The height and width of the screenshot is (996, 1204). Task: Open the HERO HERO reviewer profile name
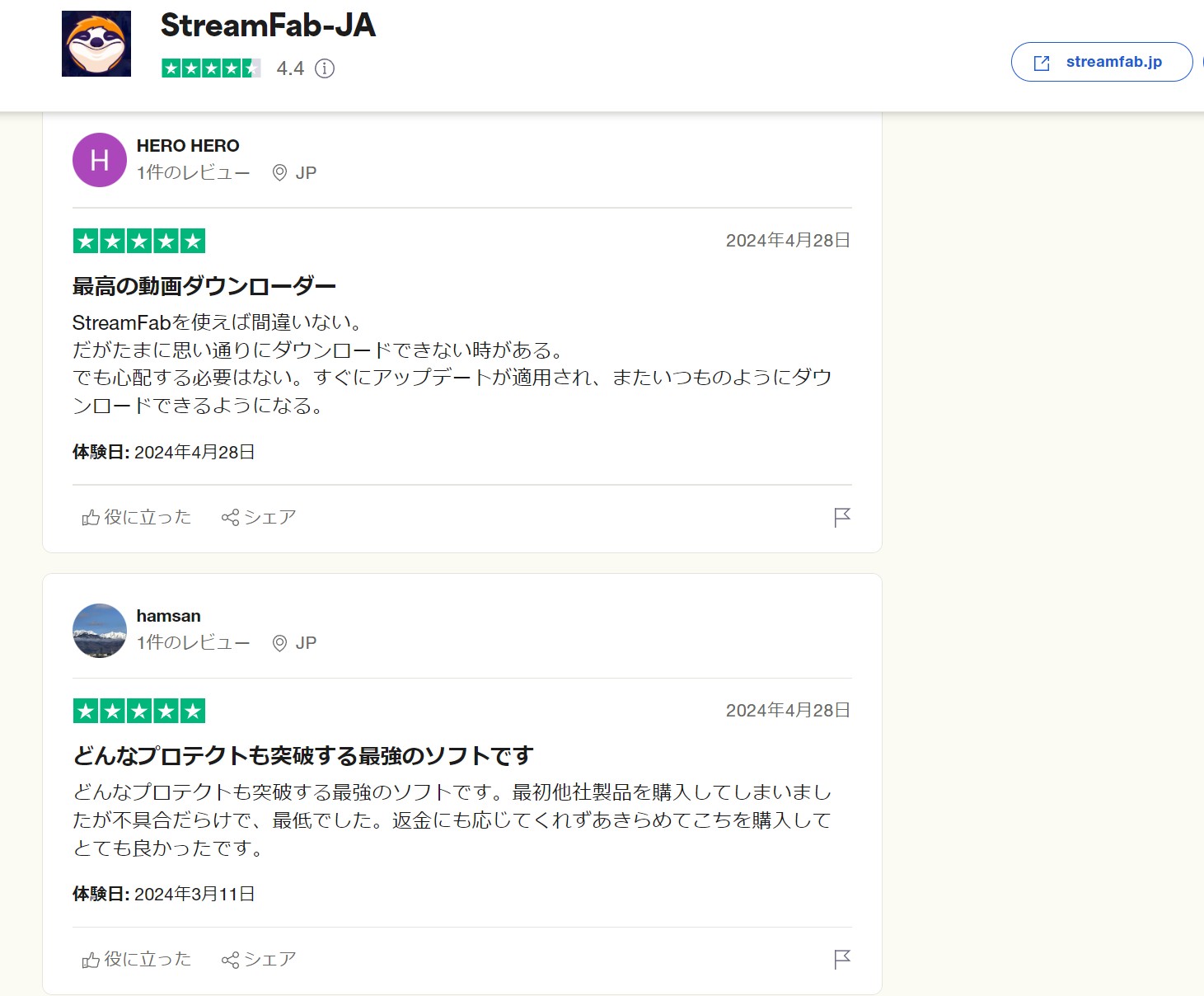click(x=188, y=146)
